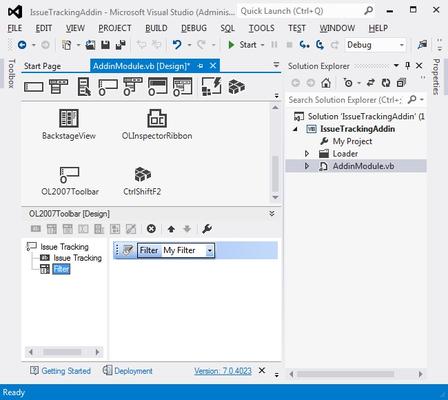Click the Solution Explorer Home icon
The width and height of the screenshot is (448, 400).
(326, 82)
